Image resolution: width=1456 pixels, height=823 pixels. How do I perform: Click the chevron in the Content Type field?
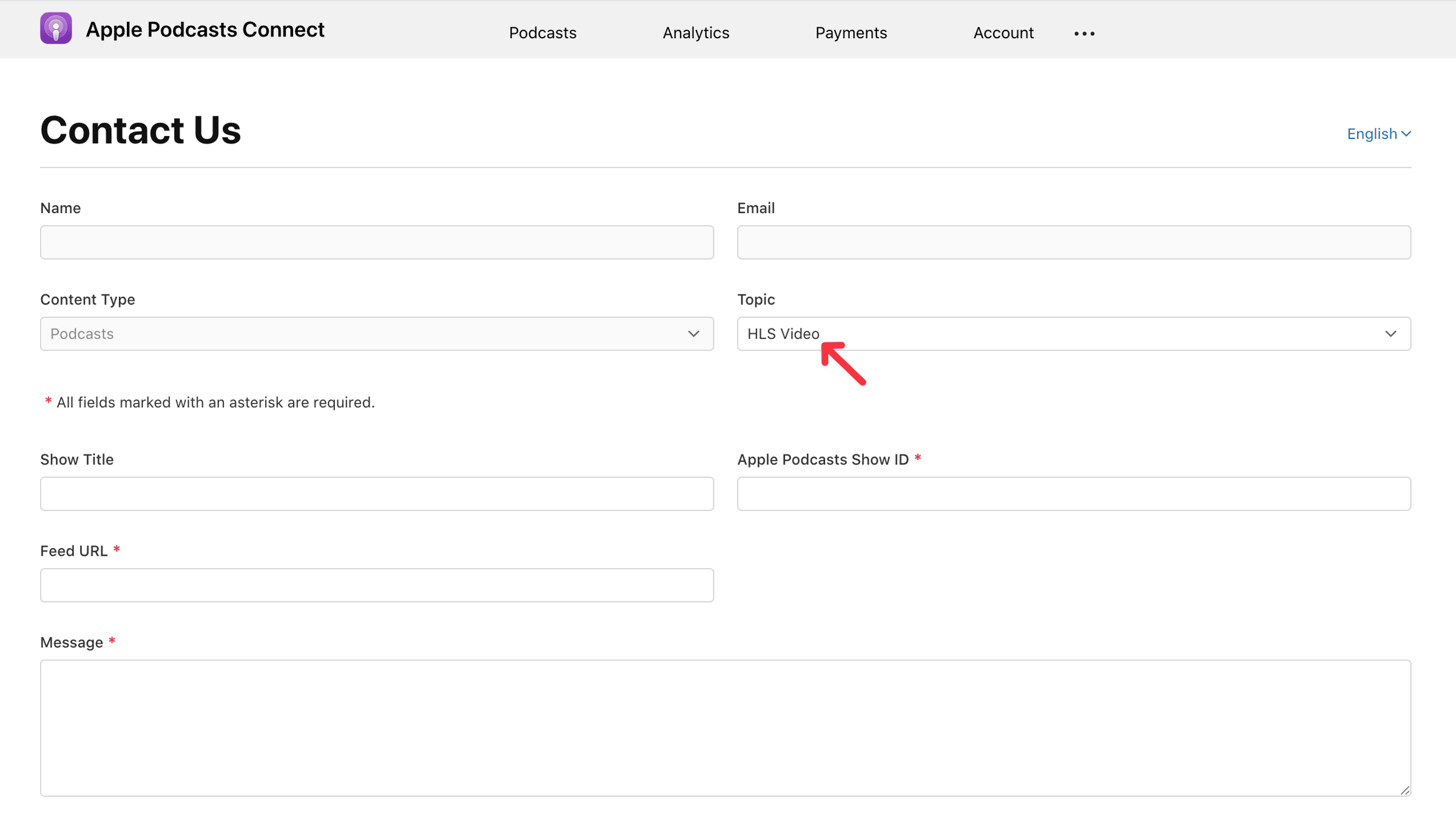693,334
